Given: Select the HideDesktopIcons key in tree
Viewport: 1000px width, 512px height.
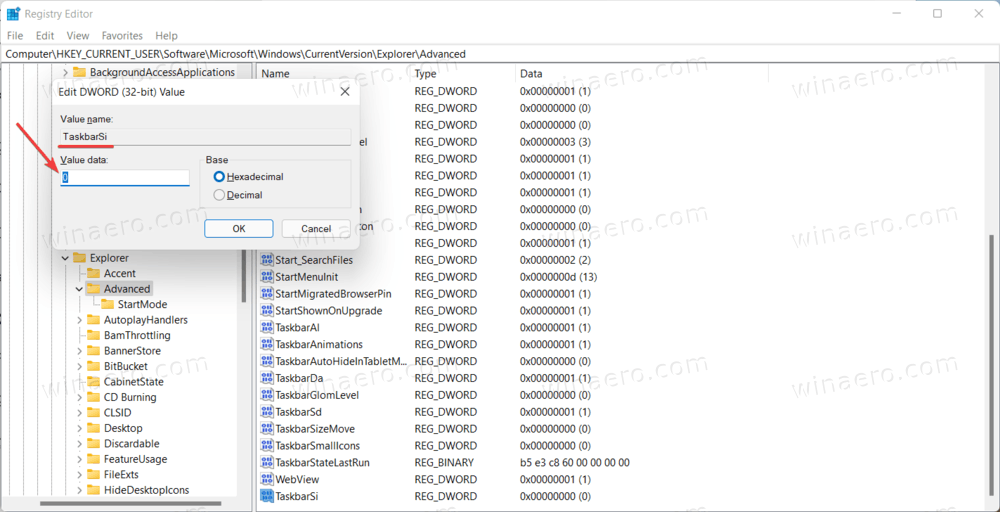Looking at the screenshot, I should [146, 490].
